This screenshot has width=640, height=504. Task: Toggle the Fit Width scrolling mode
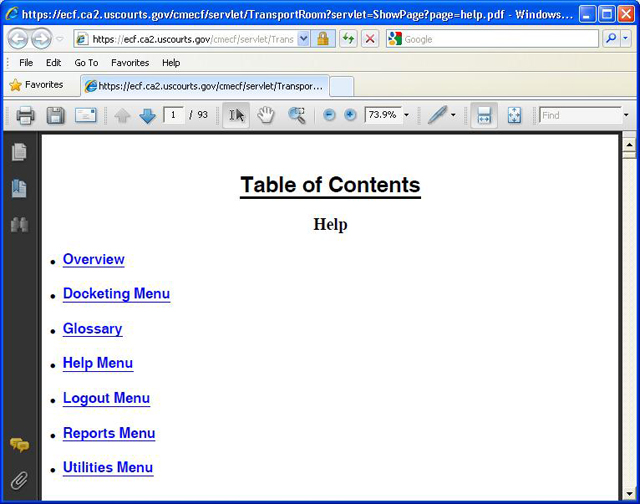coord(483,115)
